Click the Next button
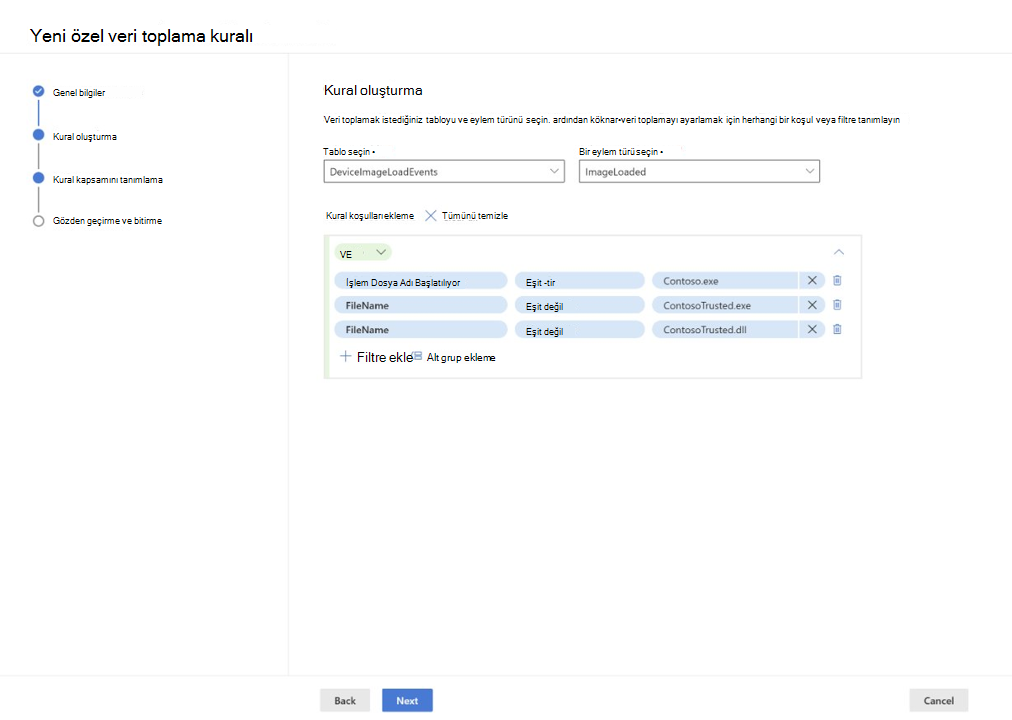This screenshot has width=1012, height=720. pyautogui.click(x=407, y=700)
